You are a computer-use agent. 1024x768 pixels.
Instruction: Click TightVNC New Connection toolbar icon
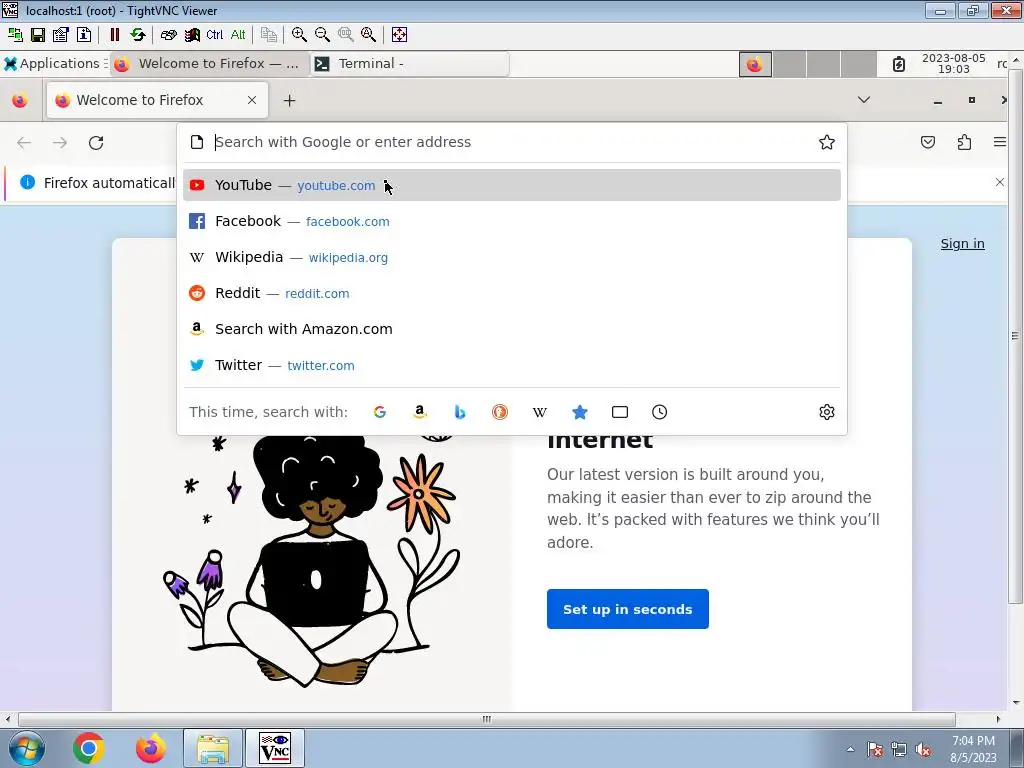pos(14,35)
